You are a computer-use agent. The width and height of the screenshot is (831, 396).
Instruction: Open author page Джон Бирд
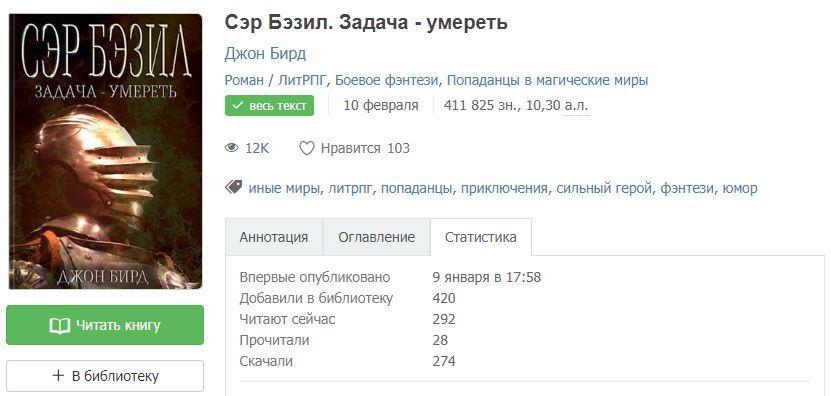[x=265, y=54]
